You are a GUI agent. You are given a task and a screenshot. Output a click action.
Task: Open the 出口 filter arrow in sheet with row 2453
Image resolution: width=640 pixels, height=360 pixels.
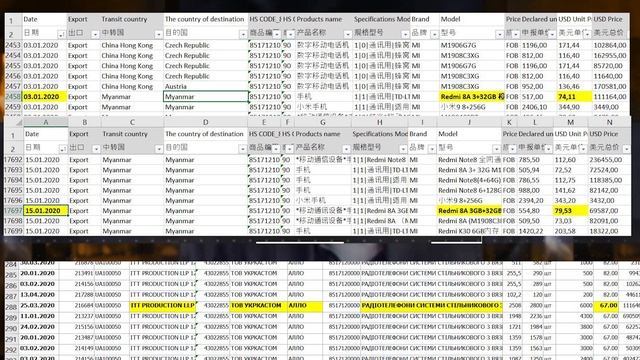tap(95, 34)
